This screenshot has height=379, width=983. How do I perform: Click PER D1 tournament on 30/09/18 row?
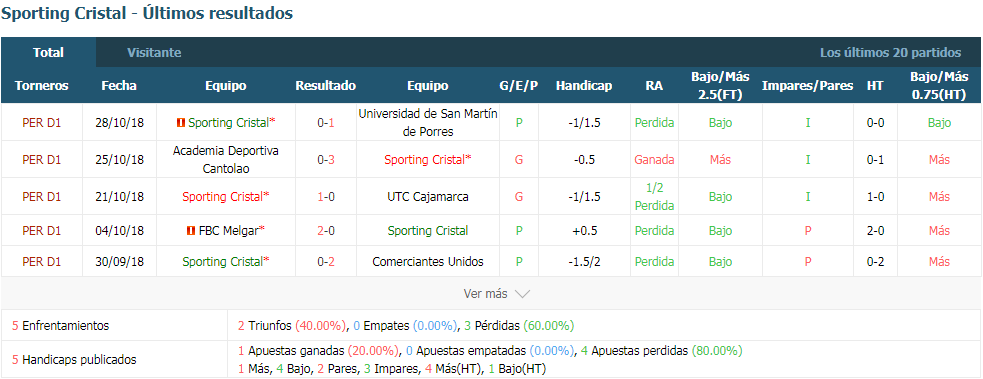[x=41, y=262]
